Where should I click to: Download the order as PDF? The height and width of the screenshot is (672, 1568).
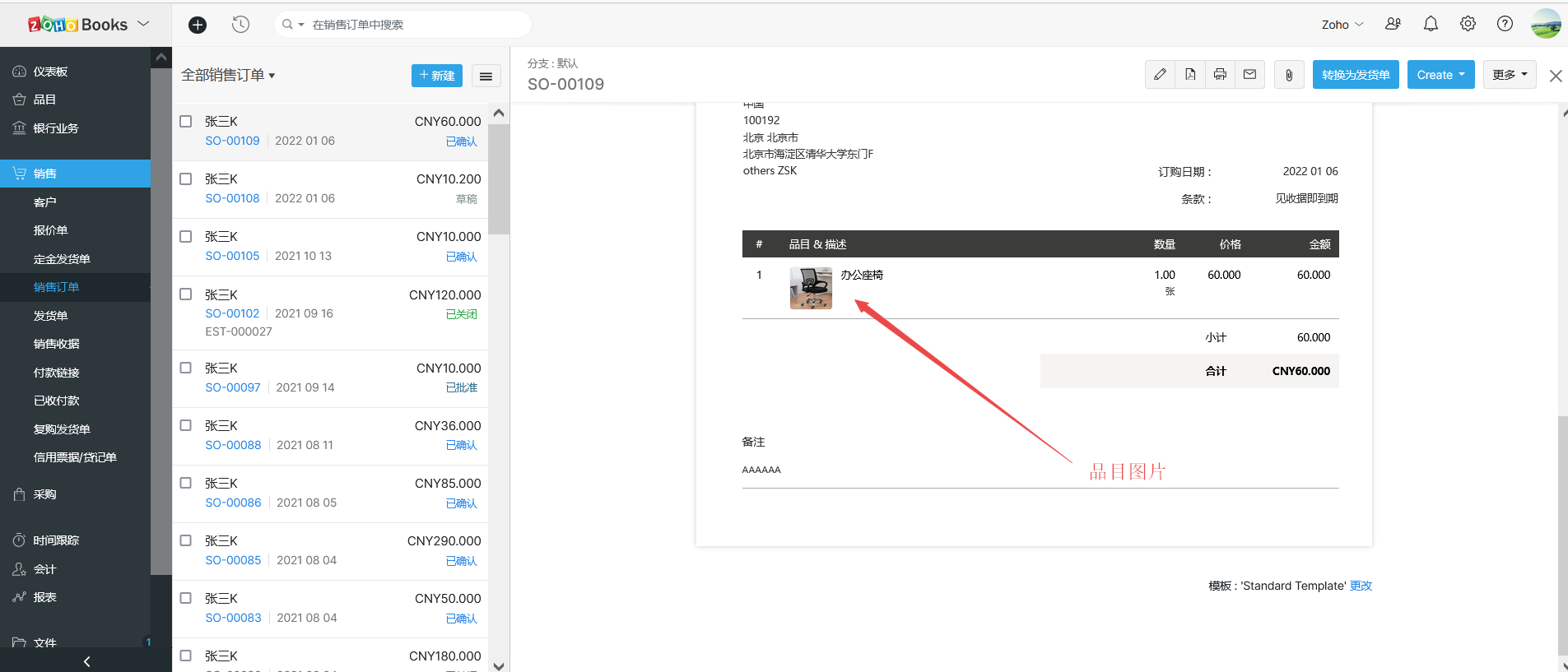(x=1190, y=75)
